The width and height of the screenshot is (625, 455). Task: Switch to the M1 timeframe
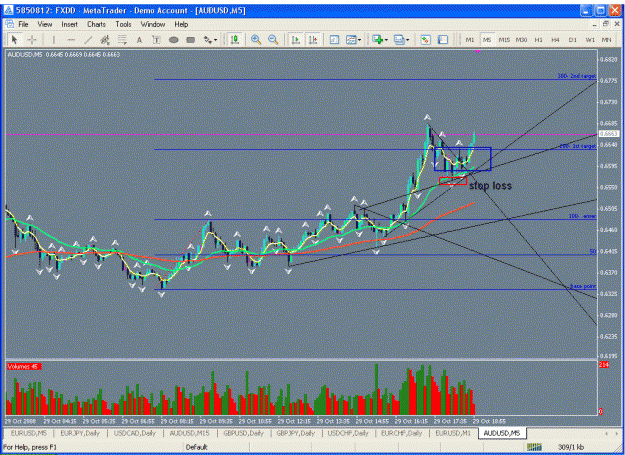pos(470,40)
